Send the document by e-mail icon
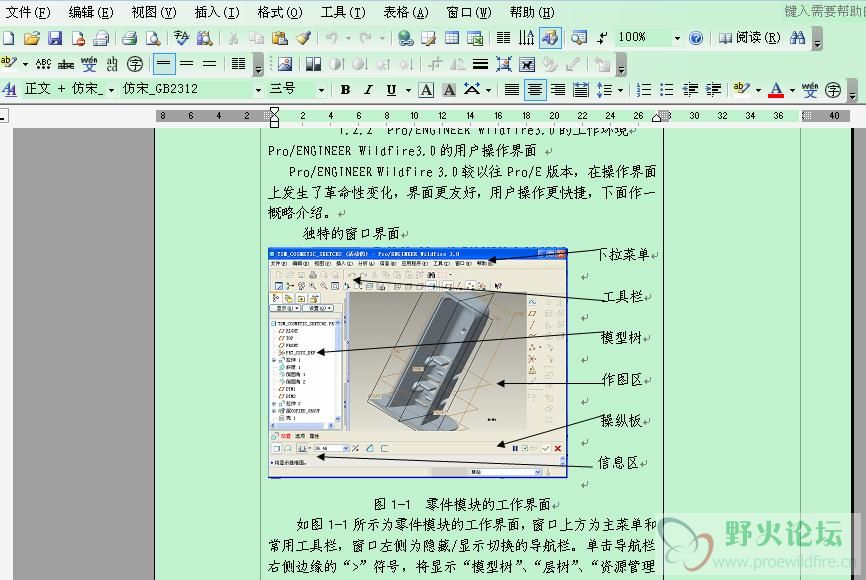The image size is (866, 580). [x=101, y=38]
